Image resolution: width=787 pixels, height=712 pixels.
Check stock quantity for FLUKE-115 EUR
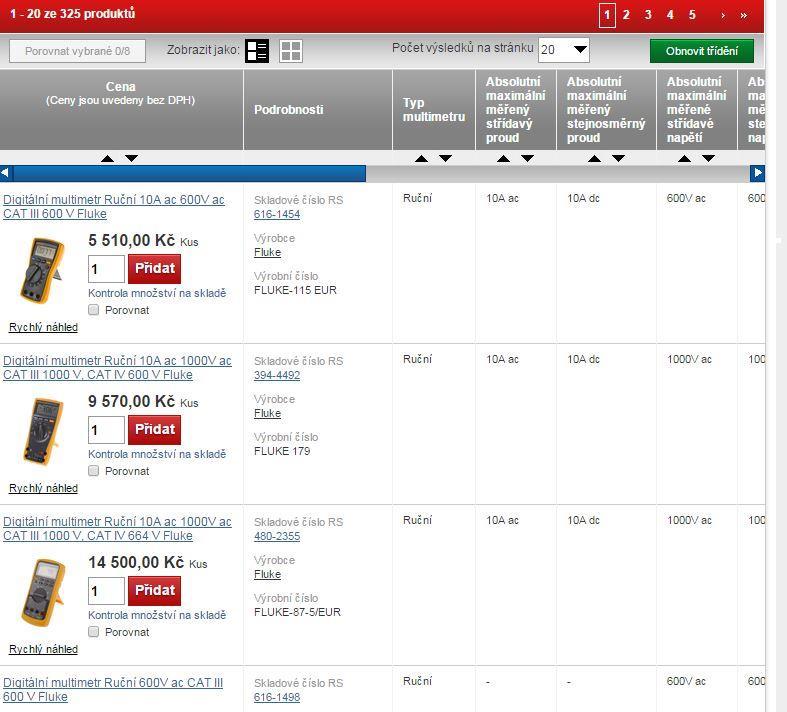[x=157, y=293]
